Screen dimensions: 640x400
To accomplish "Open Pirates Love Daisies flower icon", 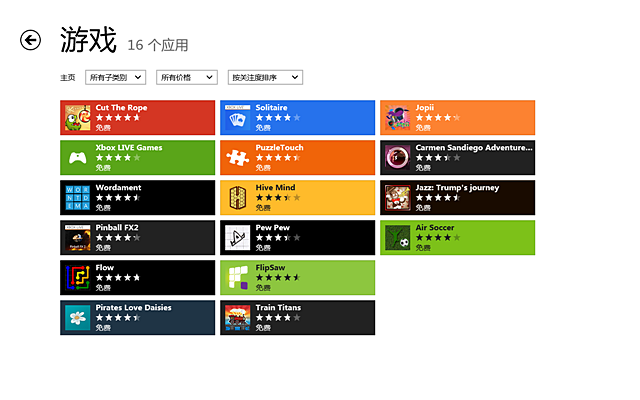I will tap(78, 318).
